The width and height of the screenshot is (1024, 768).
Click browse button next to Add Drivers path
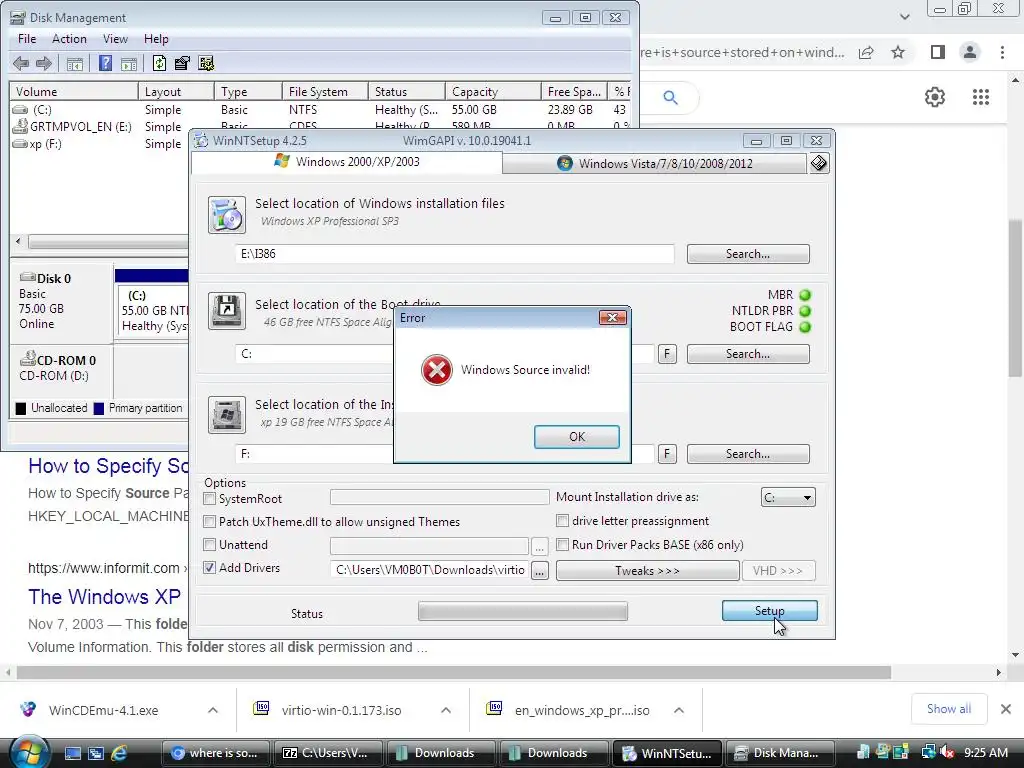[539, 571]
